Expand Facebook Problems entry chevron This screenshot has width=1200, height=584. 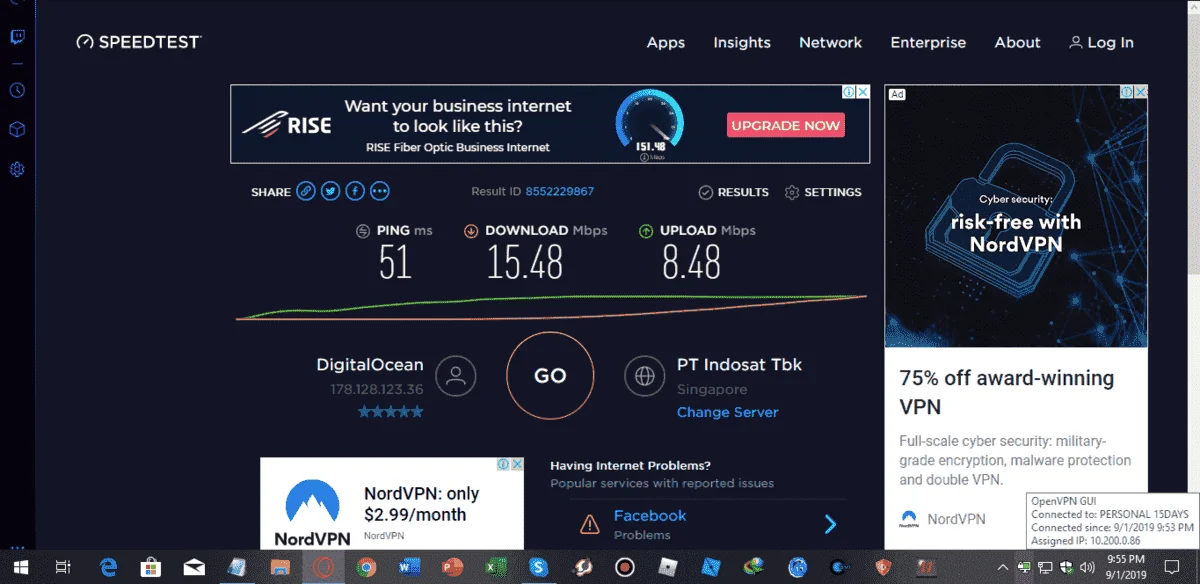(830, 523)
